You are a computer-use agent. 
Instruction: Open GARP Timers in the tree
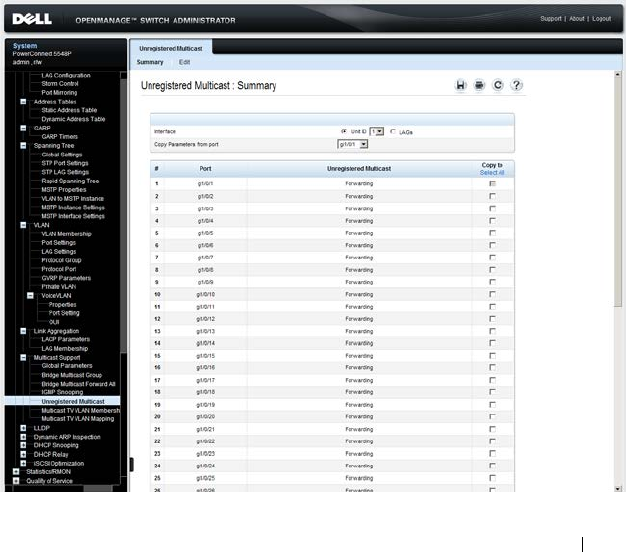tap(59, 137)
